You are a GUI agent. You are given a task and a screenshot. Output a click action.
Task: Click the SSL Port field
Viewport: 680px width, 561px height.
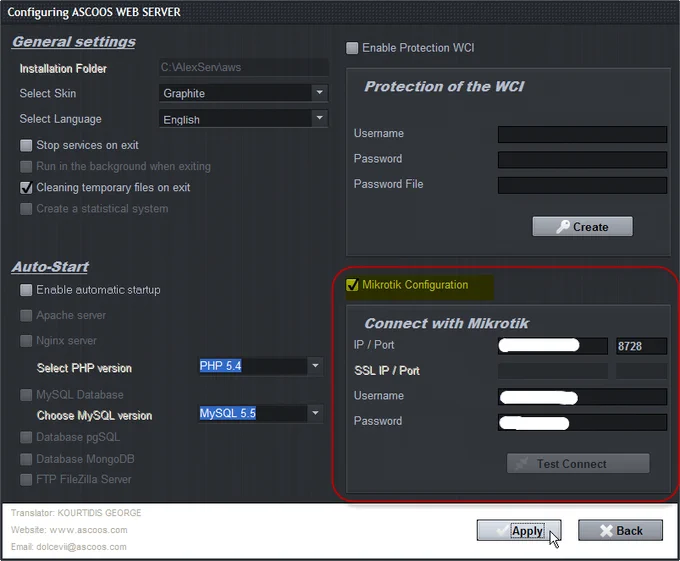pos(641,371)
